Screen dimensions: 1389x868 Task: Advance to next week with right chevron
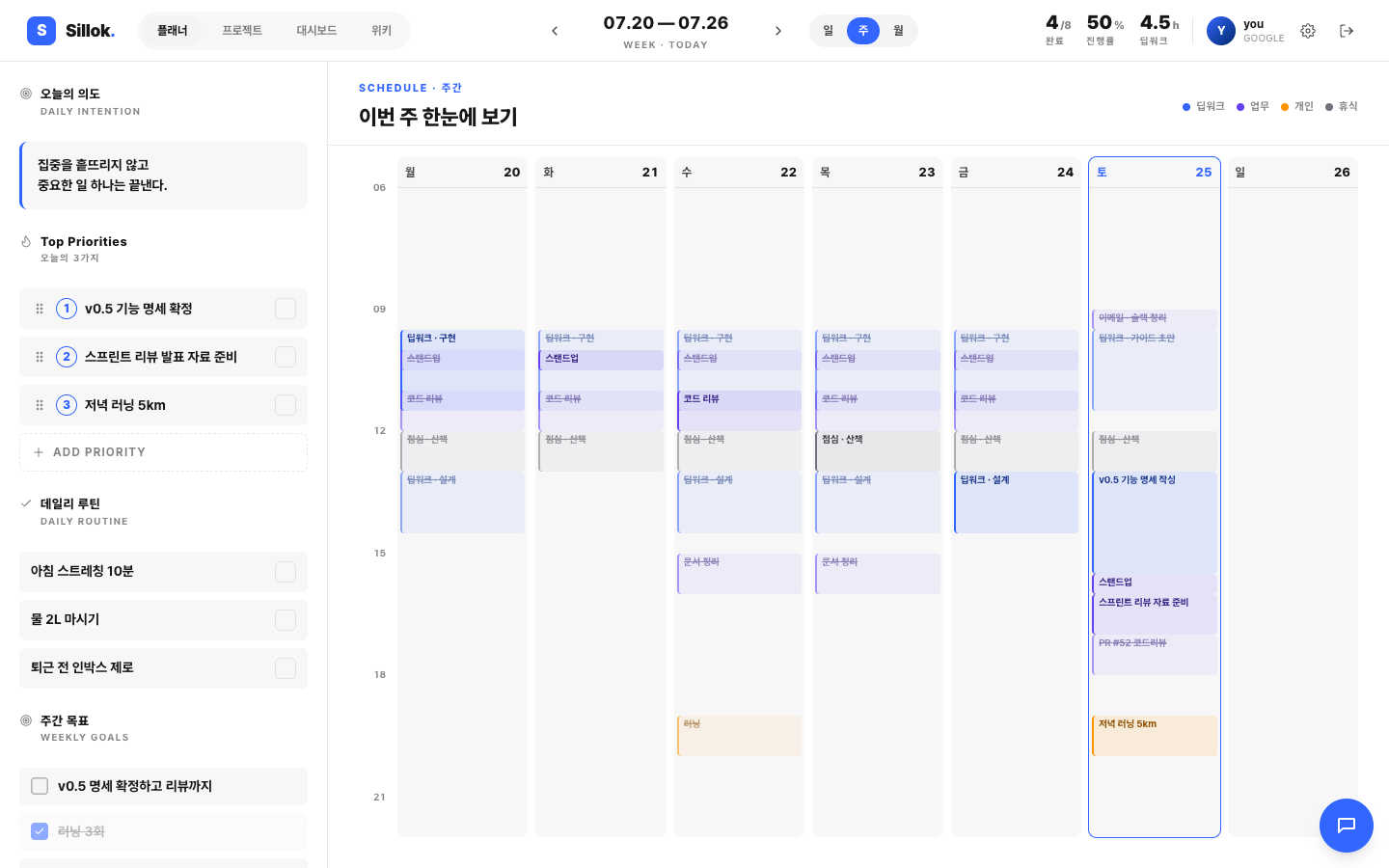(x=778, y=31)
